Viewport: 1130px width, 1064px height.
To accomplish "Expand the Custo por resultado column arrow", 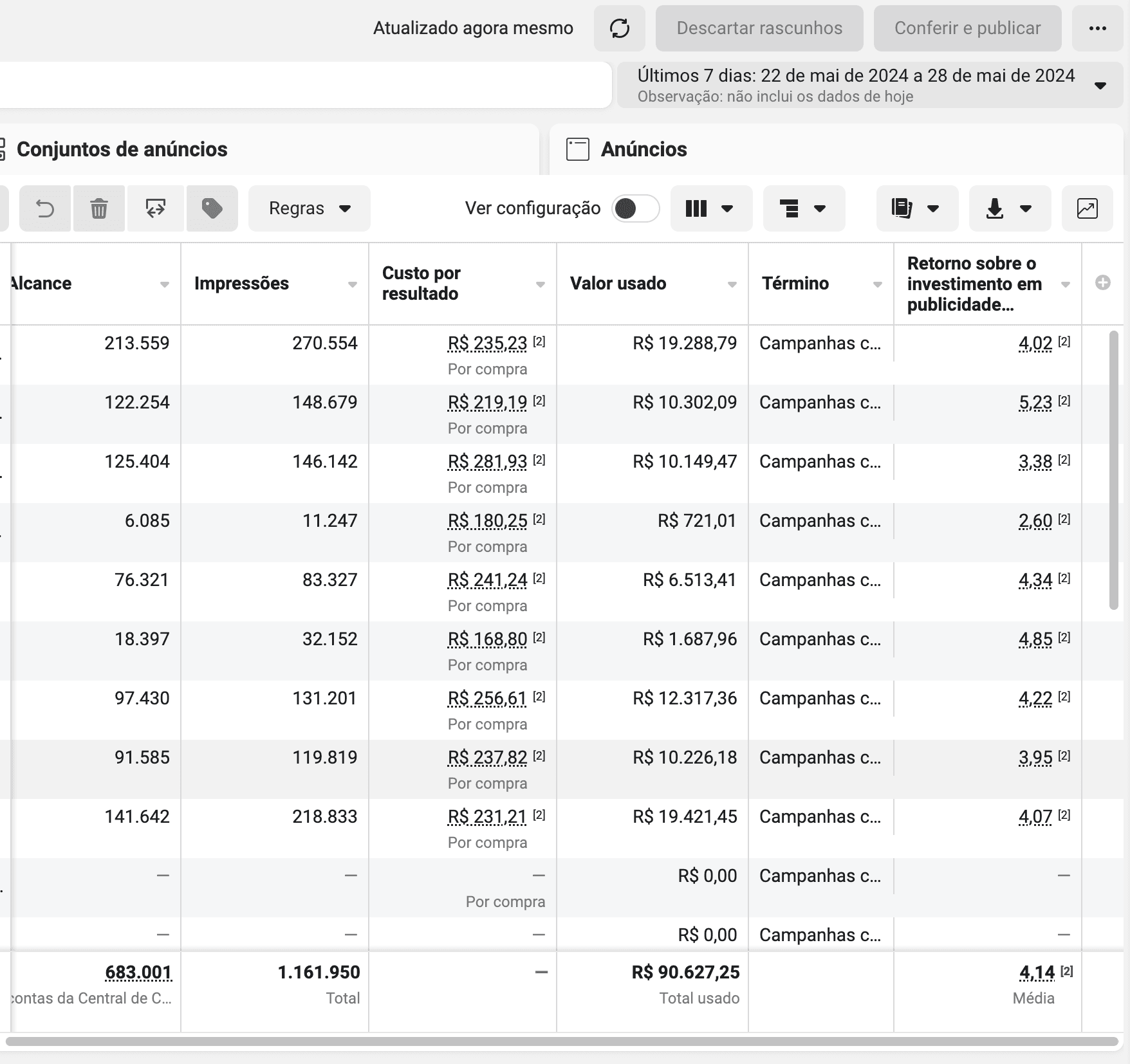I will pos(541,284).
